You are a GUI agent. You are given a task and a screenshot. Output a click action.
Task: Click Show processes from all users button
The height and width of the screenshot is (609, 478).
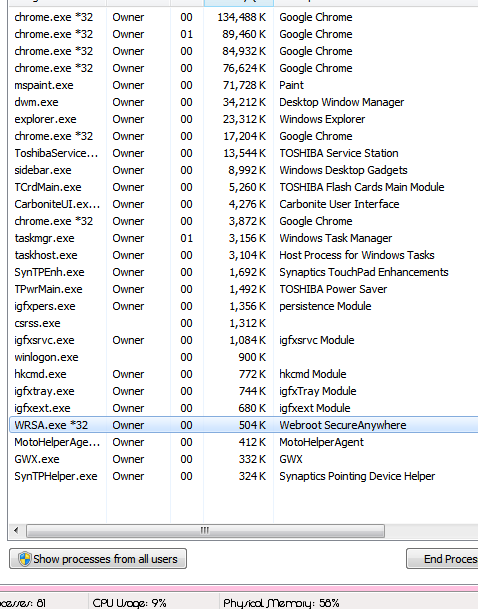coord(98,559)
